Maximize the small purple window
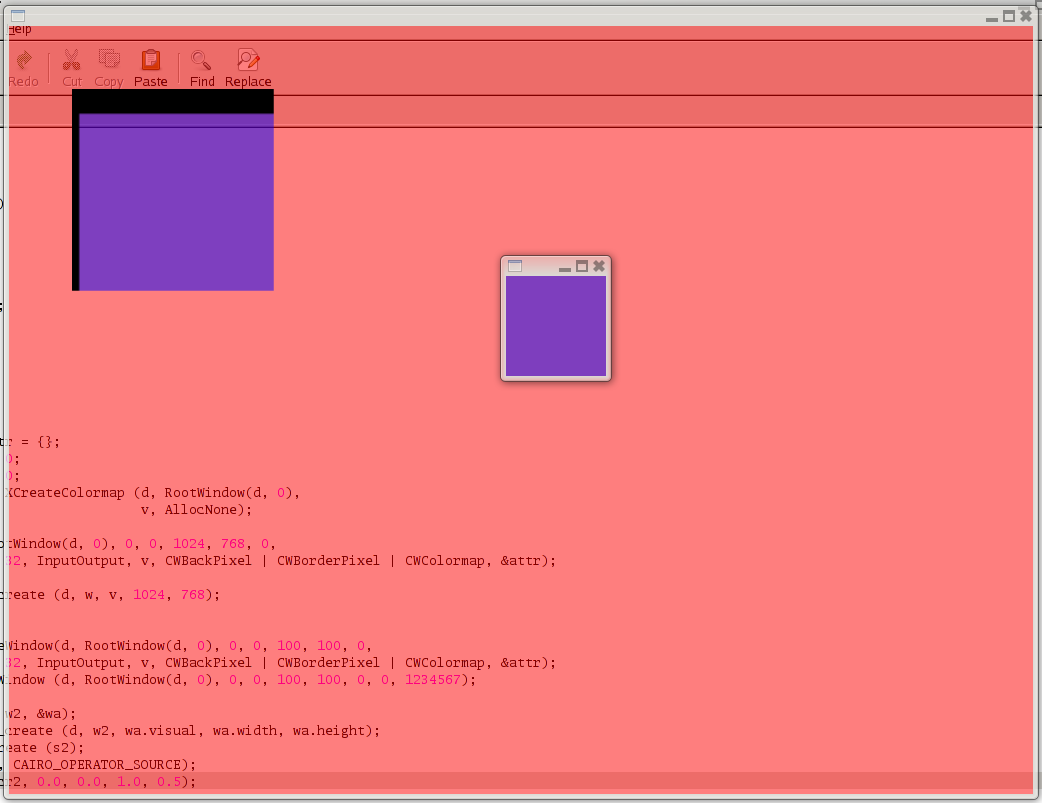The height and width of the screenshot is (803, 1042). click(582, 266)
